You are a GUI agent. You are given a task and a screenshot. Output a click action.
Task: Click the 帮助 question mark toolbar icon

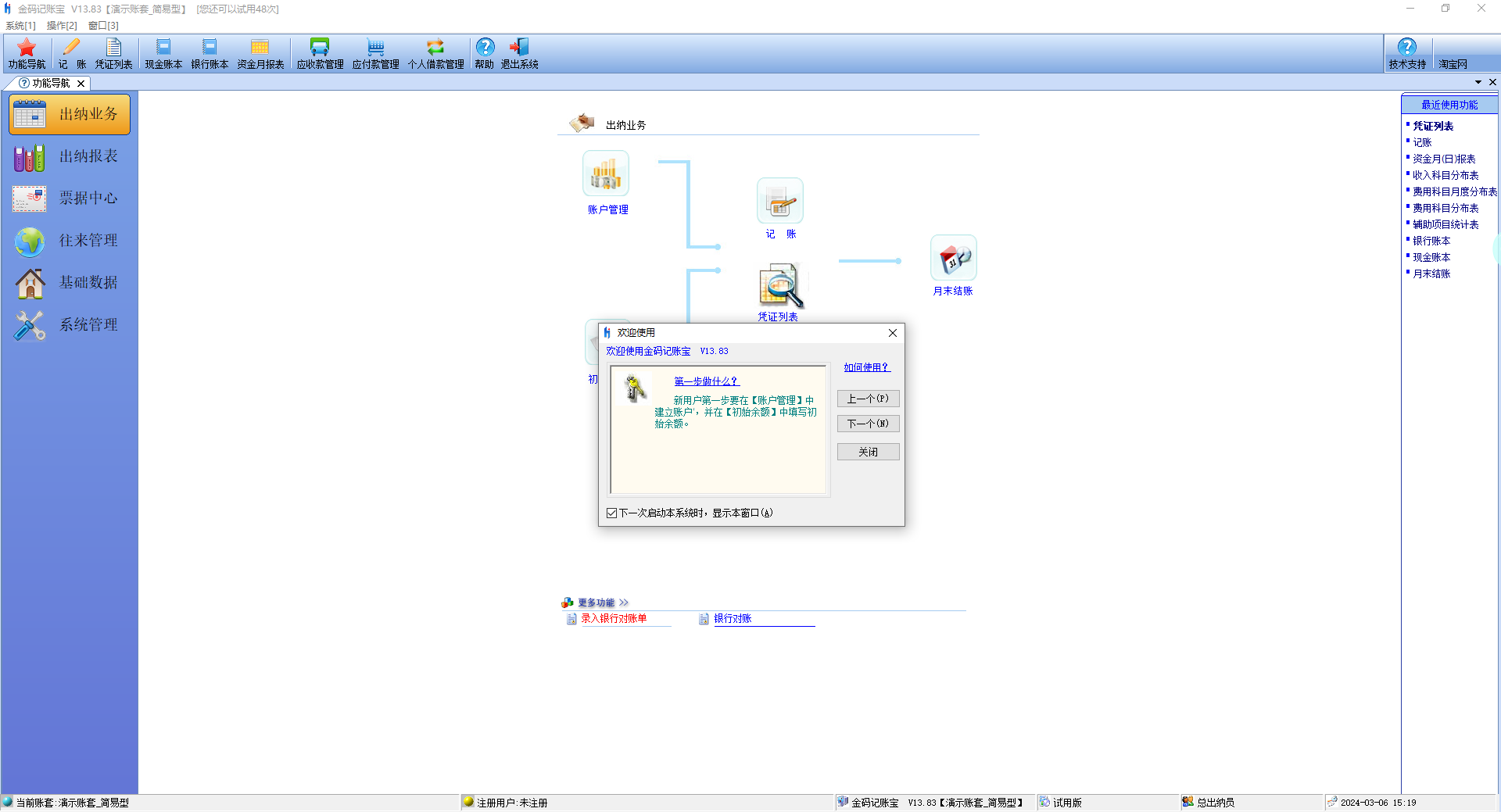tap(485, 54)
